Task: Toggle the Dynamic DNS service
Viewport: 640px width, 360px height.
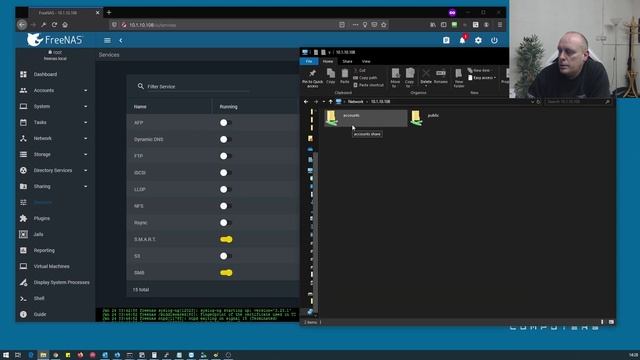Action: (x=226, y=139)
